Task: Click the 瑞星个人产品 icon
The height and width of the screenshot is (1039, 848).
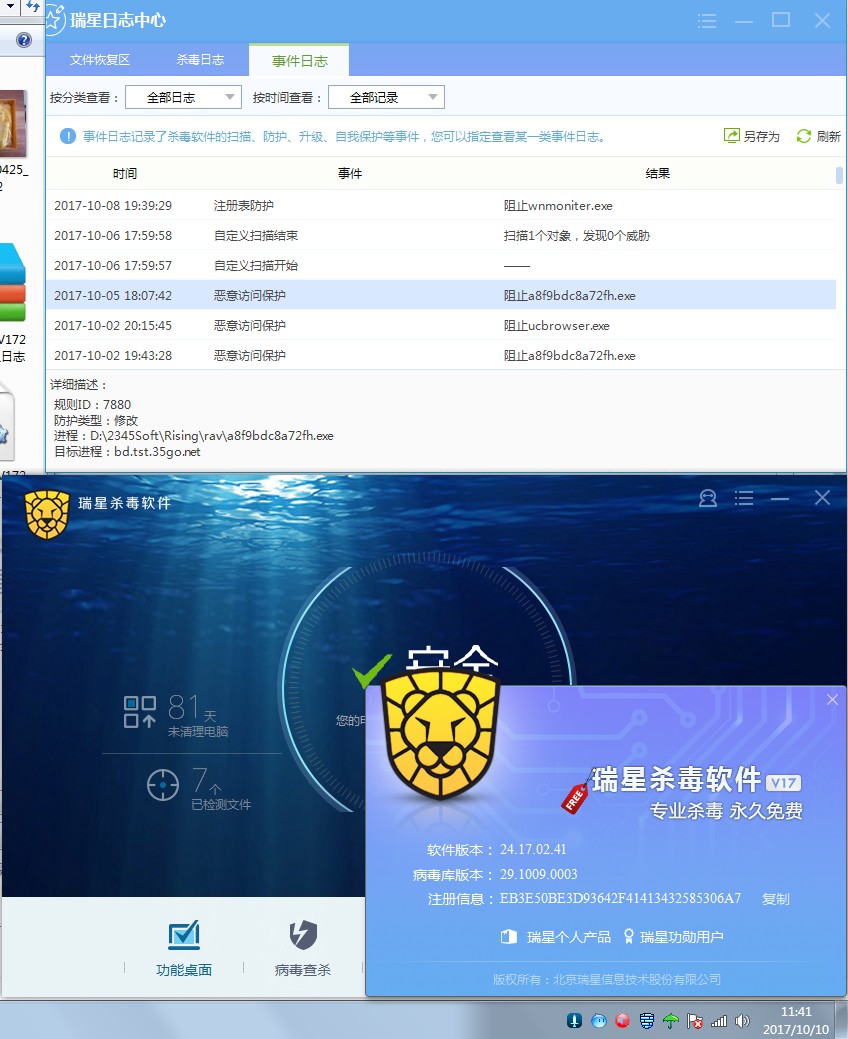Action: (x=509, y=937)
